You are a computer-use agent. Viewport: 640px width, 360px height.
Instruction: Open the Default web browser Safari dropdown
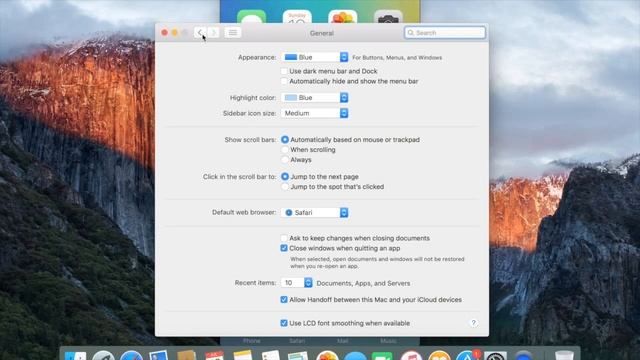[x=314, y=213]
